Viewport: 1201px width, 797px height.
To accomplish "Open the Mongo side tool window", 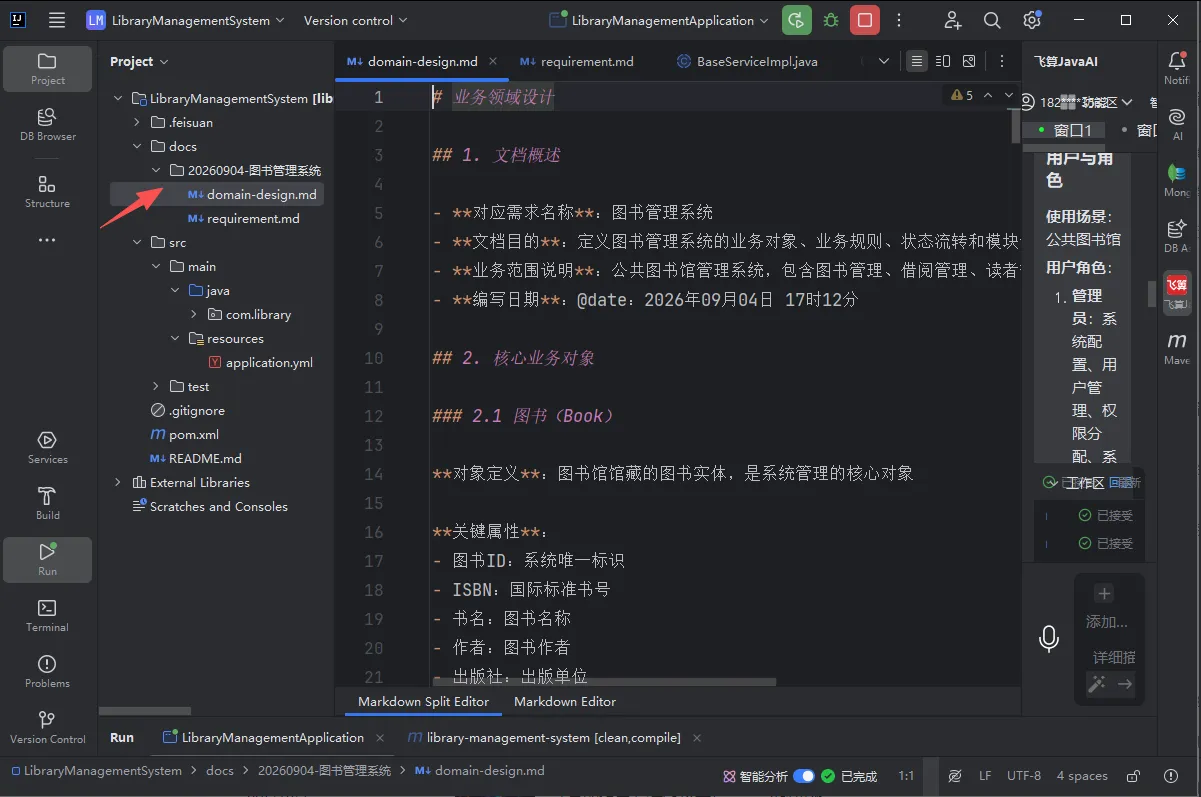I will 1177,180.
